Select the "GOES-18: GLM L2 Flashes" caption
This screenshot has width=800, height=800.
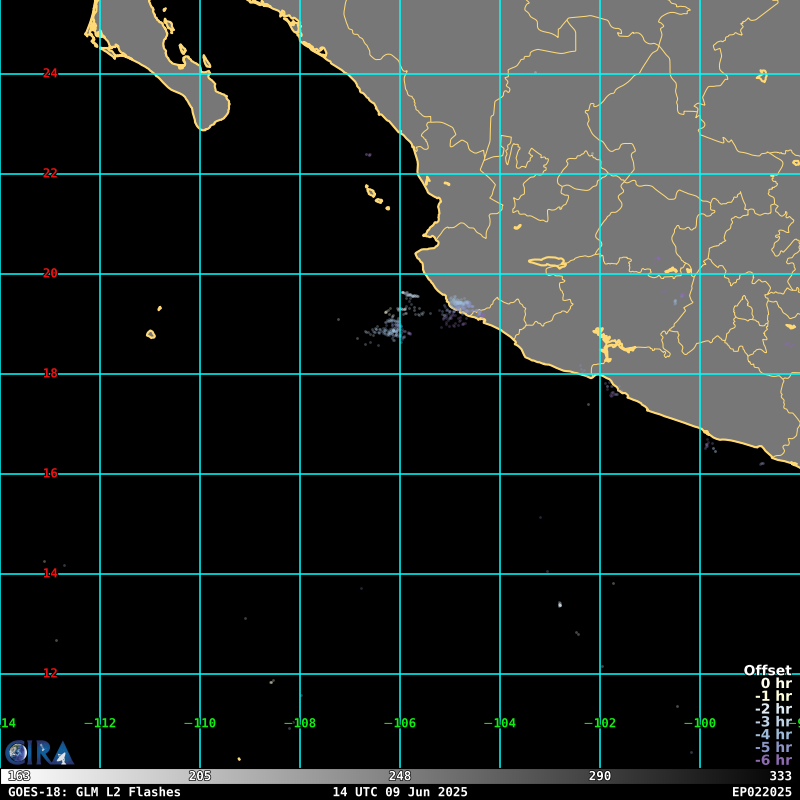point(94,792)
